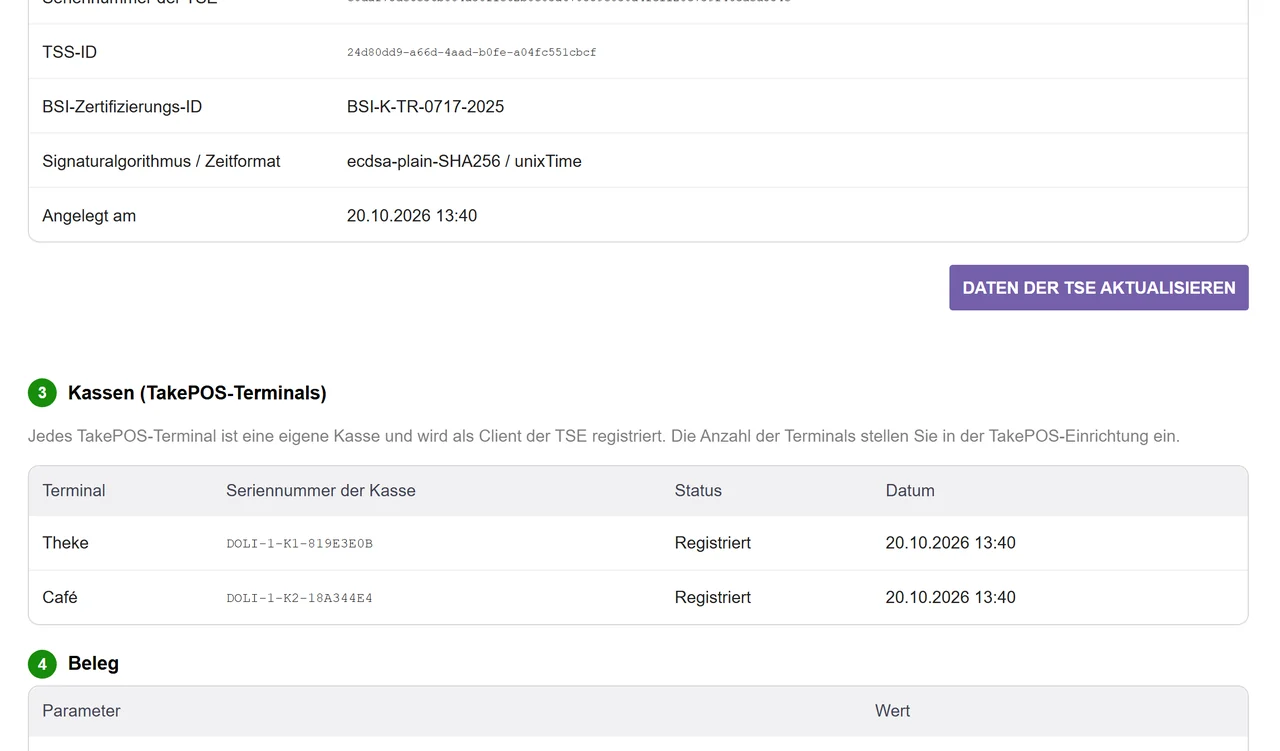The width and height of the screenshot is (1280, 751).
Task: Click the Parameter column header
Action: [81, 711]
